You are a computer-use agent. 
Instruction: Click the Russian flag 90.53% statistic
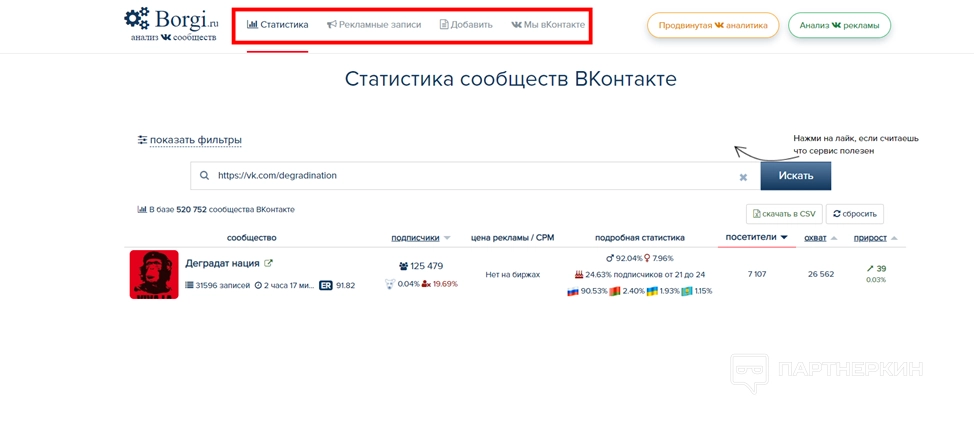point(587,291)
